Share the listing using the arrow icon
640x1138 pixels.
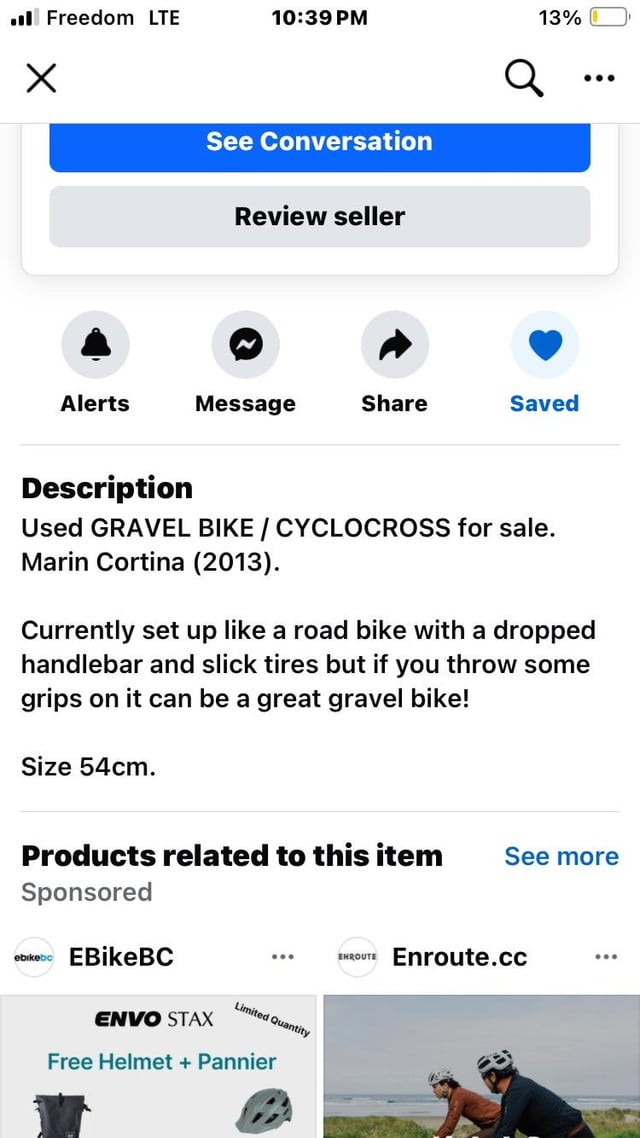pos(394,345)
